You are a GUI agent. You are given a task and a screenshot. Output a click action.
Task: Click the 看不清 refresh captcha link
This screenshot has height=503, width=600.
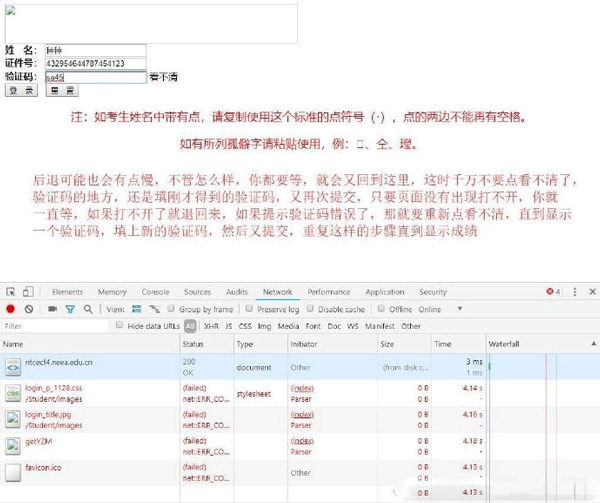(163, 77)
